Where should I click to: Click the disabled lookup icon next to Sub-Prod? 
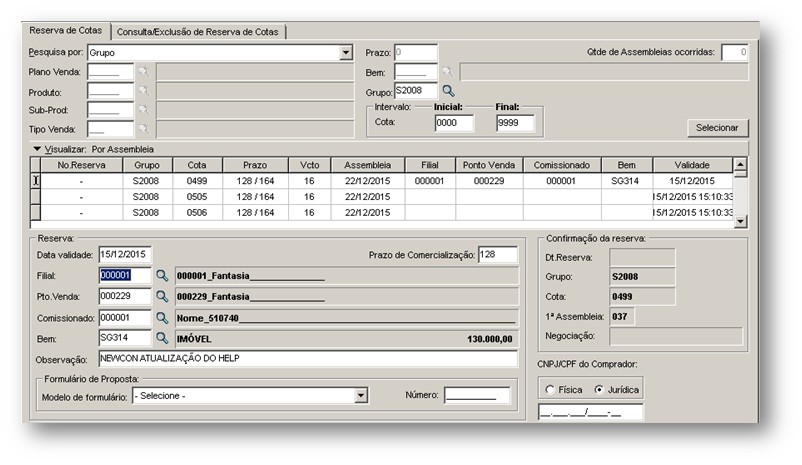click(x=144, y=109)
